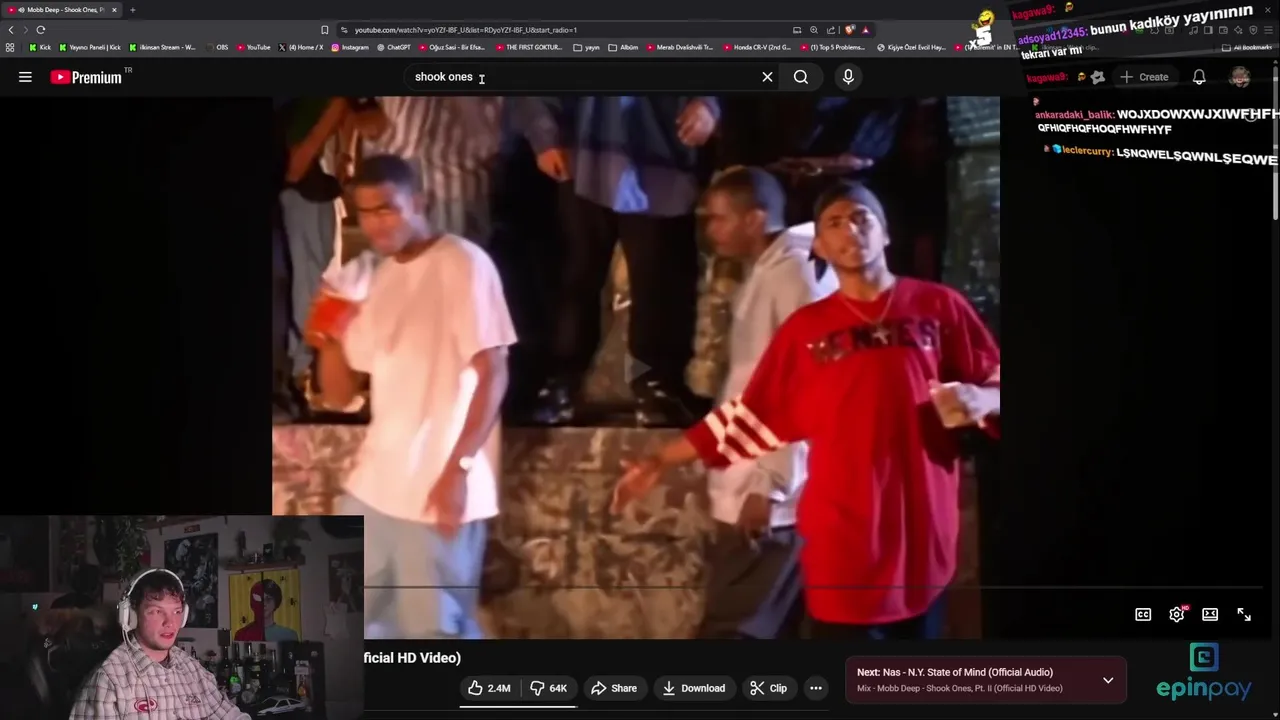Viewport: 1280px width, 720px height.
Task: Open the All Bookmarks folder
Action: (1247, 47)
